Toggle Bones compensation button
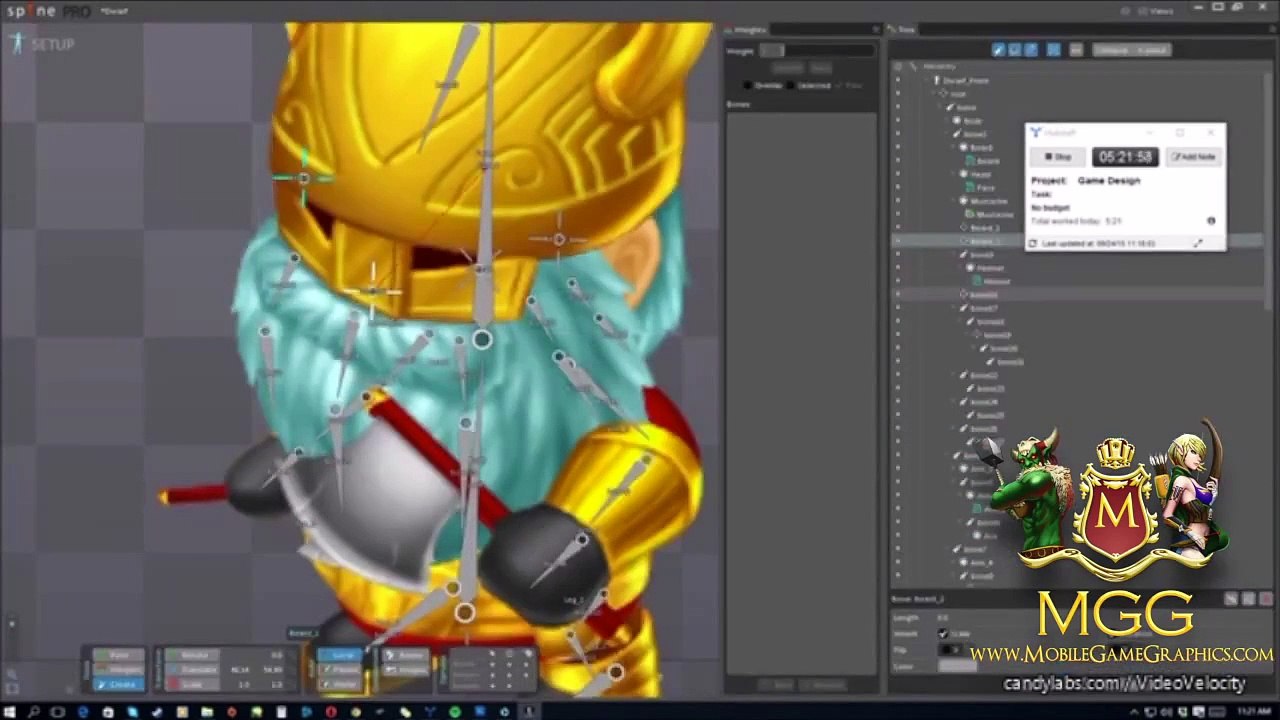The height and width of the screenshot is (720, 1280). [407, 655]
